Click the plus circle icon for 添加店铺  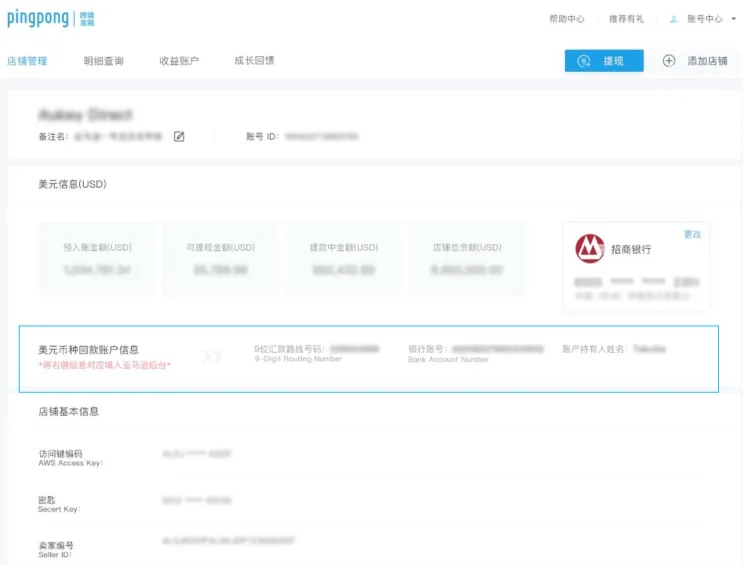pos(669,61)
